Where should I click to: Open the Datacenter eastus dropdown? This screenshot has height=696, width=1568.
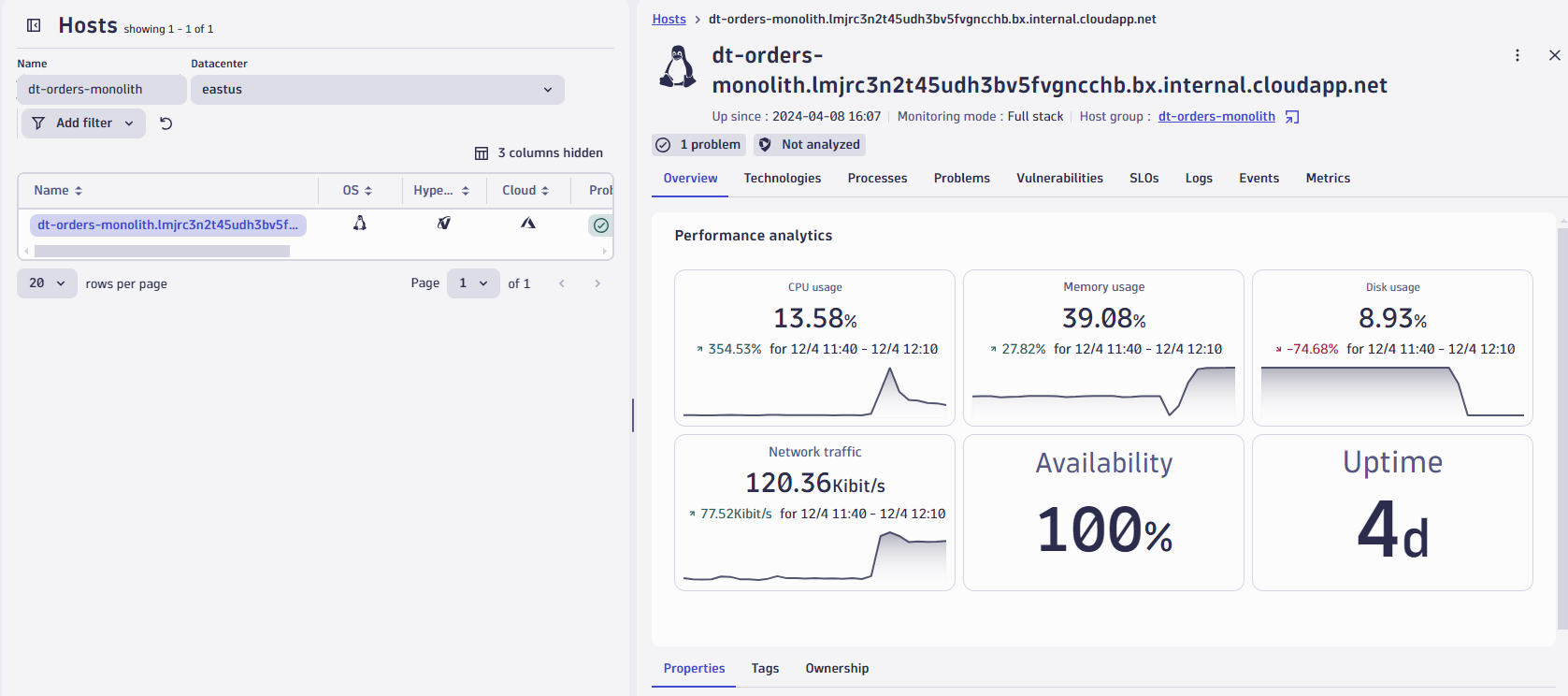click(377, 90)
